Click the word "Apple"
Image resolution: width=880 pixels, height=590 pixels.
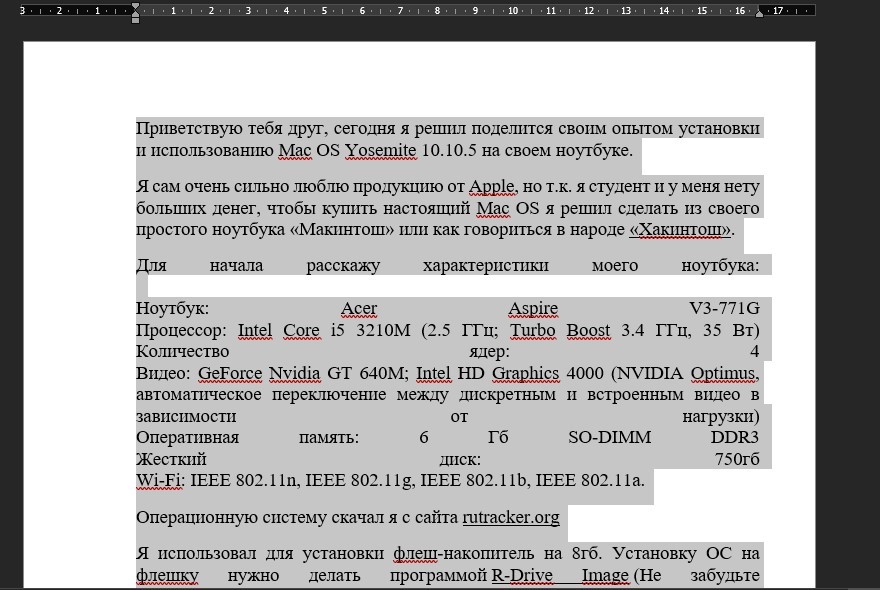[491, 186]
